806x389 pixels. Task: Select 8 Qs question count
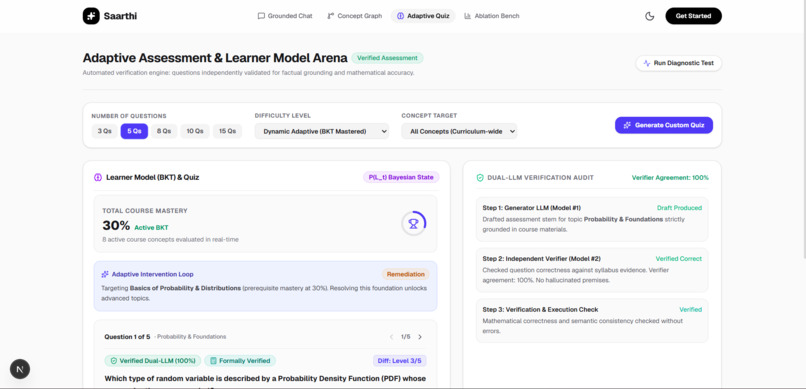pos(164,131)
